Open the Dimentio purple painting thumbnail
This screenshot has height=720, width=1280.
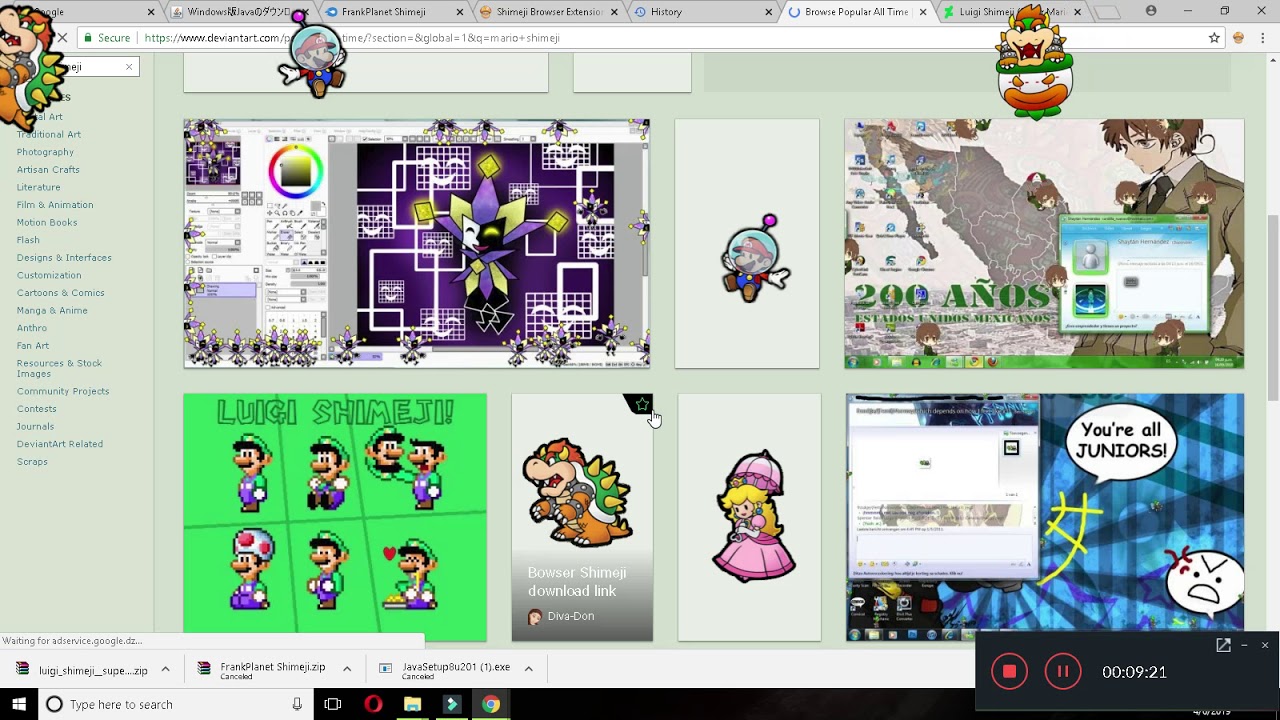coord(416,244)
